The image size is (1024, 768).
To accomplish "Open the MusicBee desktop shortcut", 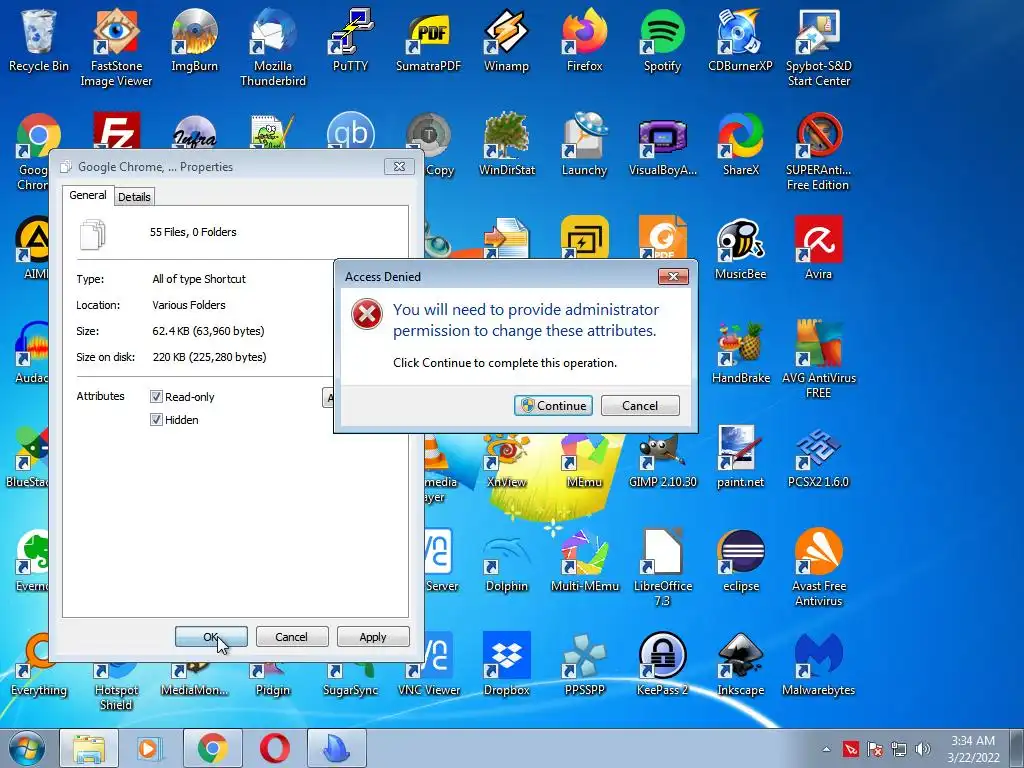I will (x=741, y=248).
